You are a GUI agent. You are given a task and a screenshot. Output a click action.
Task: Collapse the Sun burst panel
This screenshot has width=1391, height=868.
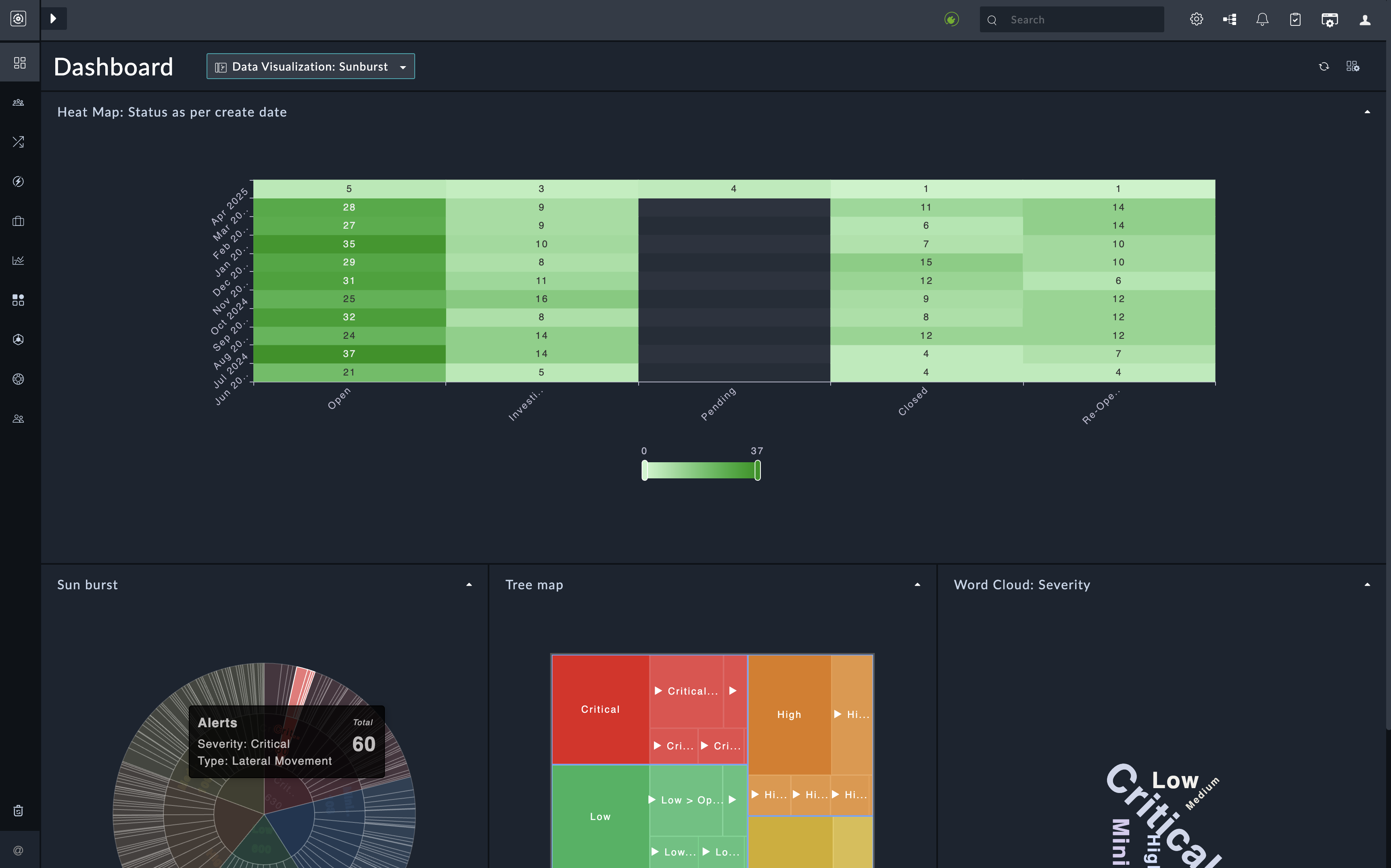[x=469, y=584]
